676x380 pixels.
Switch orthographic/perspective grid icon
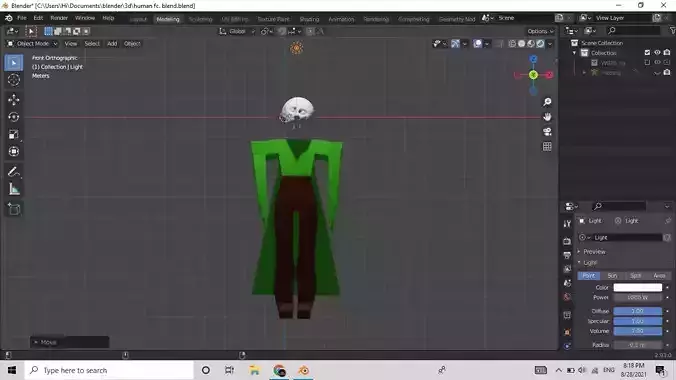click(547, 147)
